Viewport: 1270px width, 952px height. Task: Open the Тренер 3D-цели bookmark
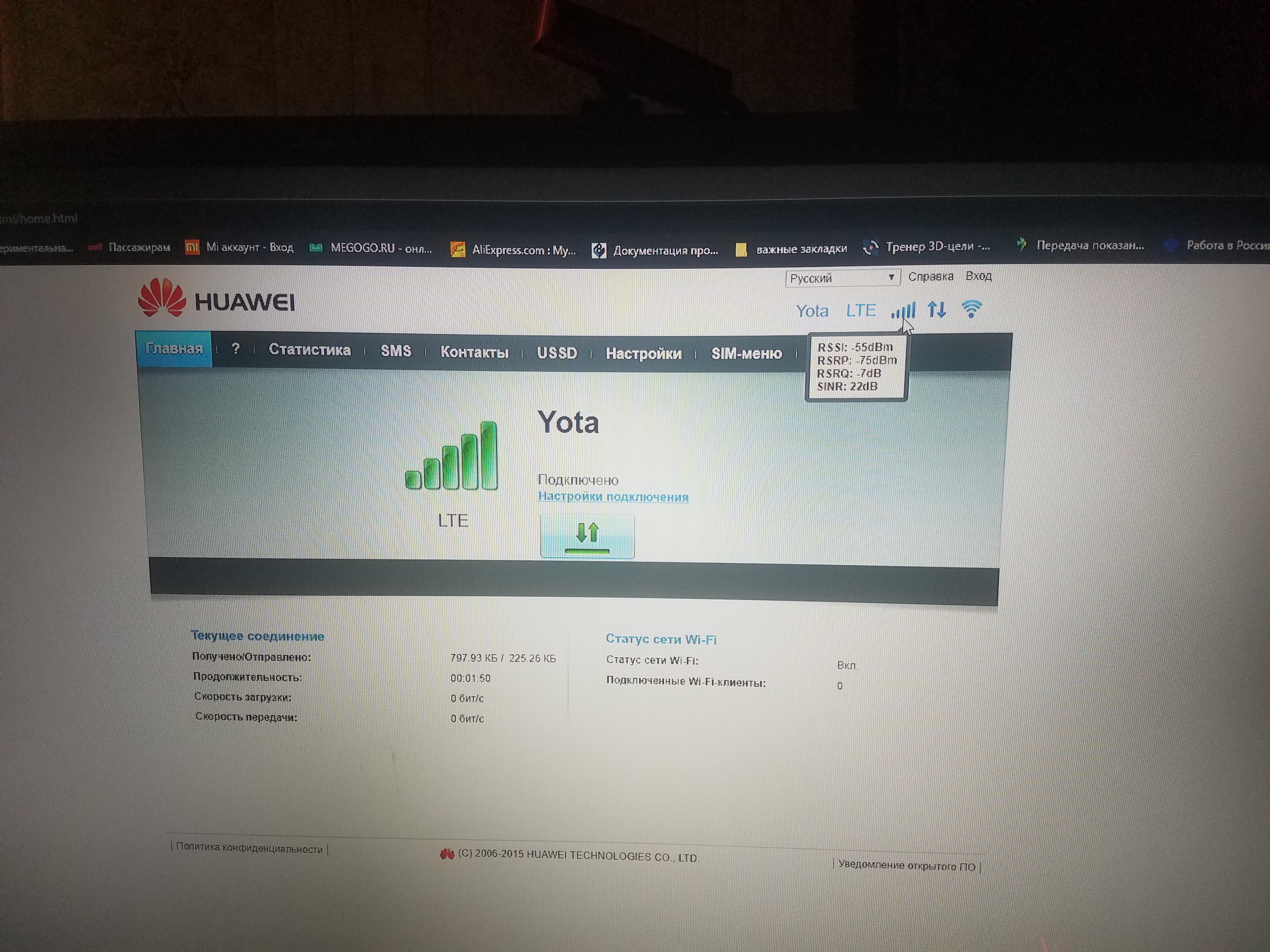pyautogui.click(x=927, y=247)
